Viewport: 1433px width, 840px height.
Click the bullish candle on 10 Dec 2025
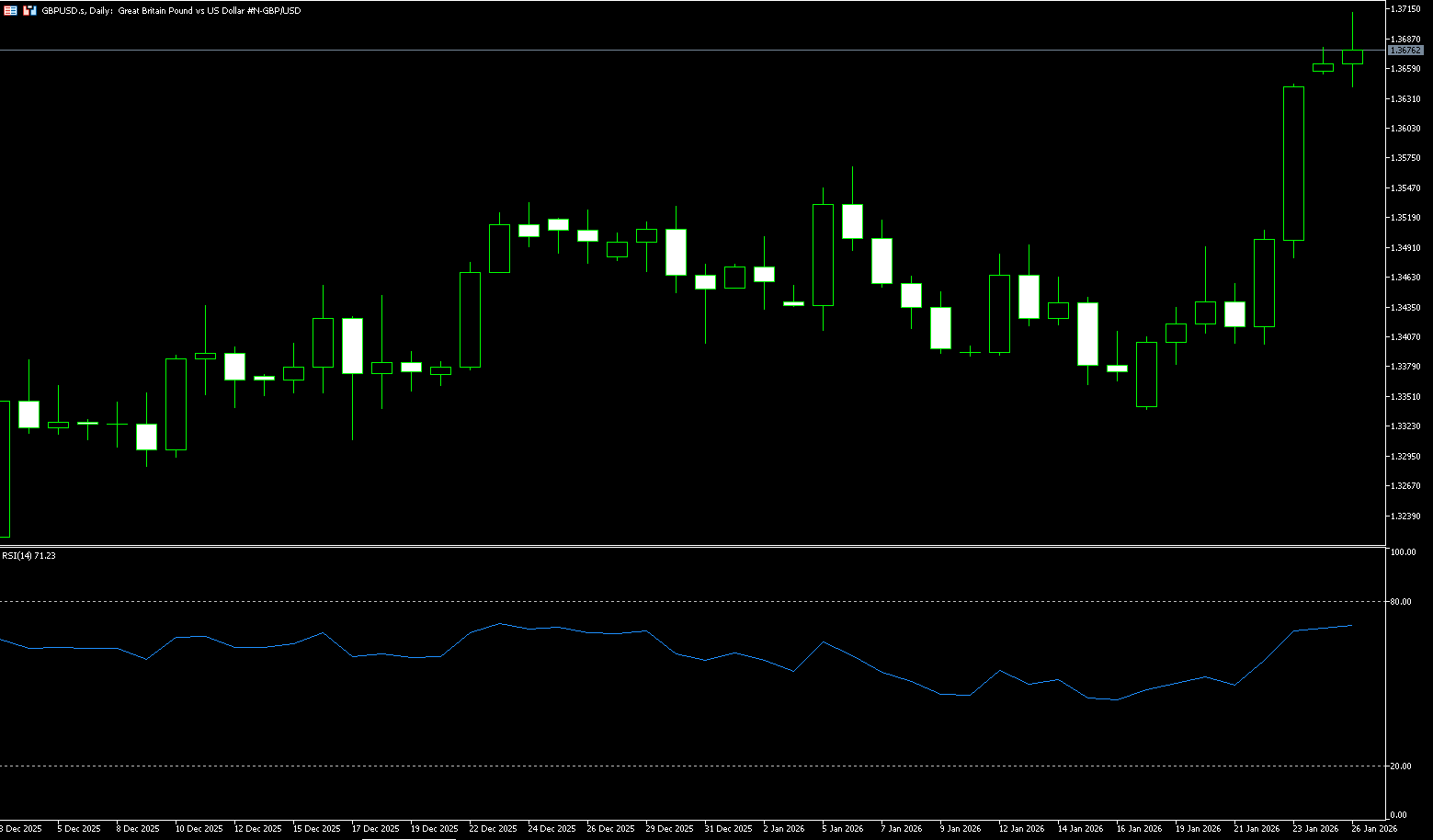[176, 404]
